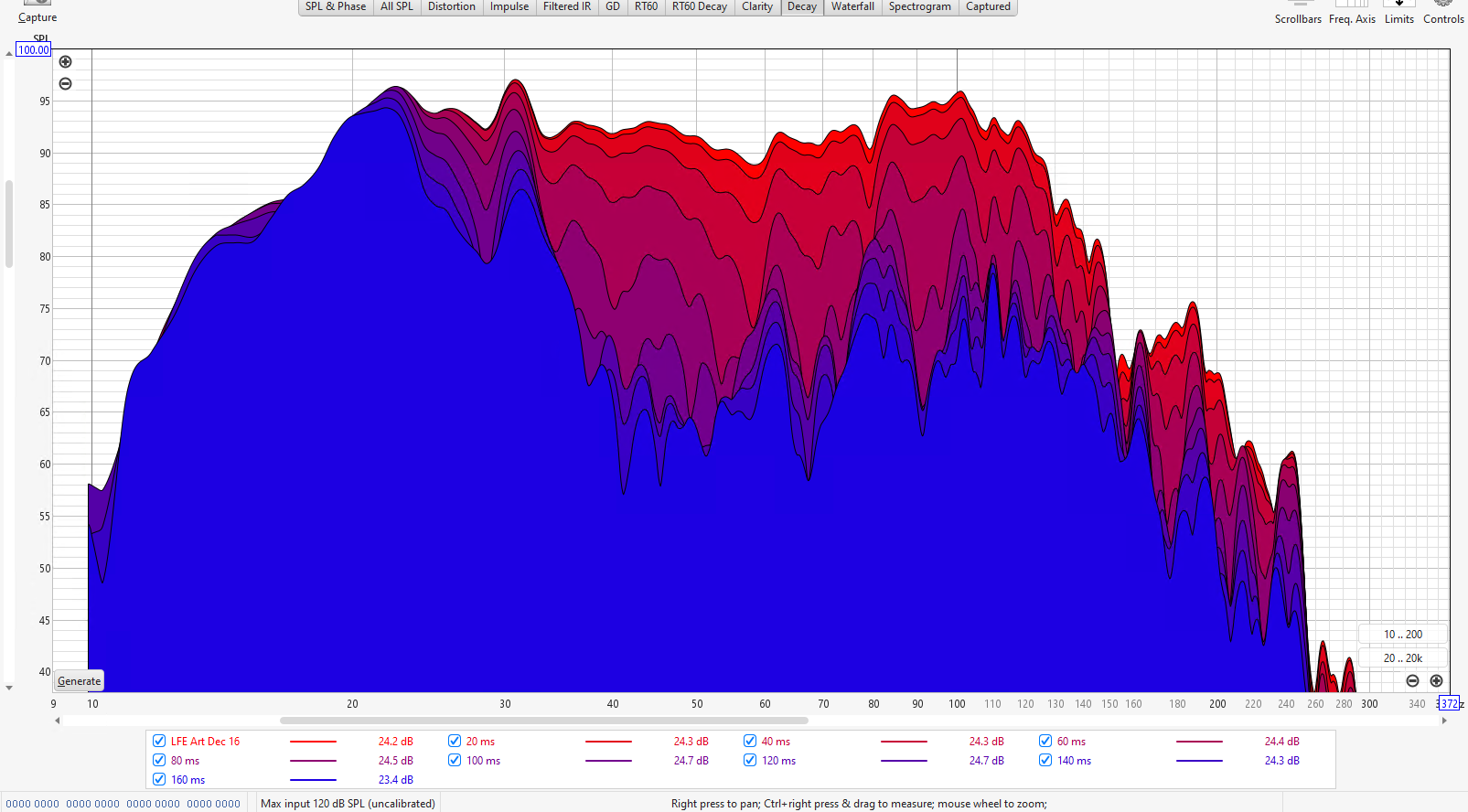The image size is (1468, 812).
Task: Select the RT60 Decay tab
Action: [x=699, y=6]
